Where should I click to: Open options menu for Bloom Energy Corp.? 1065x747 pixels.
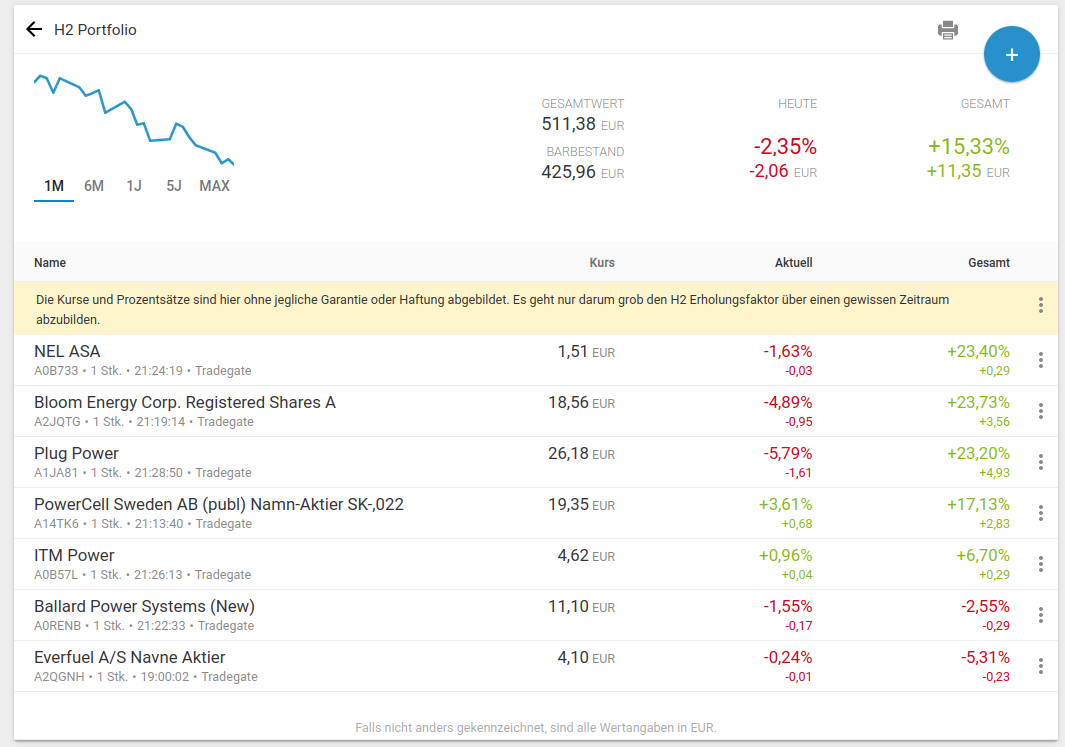[x=1040, y=411]
